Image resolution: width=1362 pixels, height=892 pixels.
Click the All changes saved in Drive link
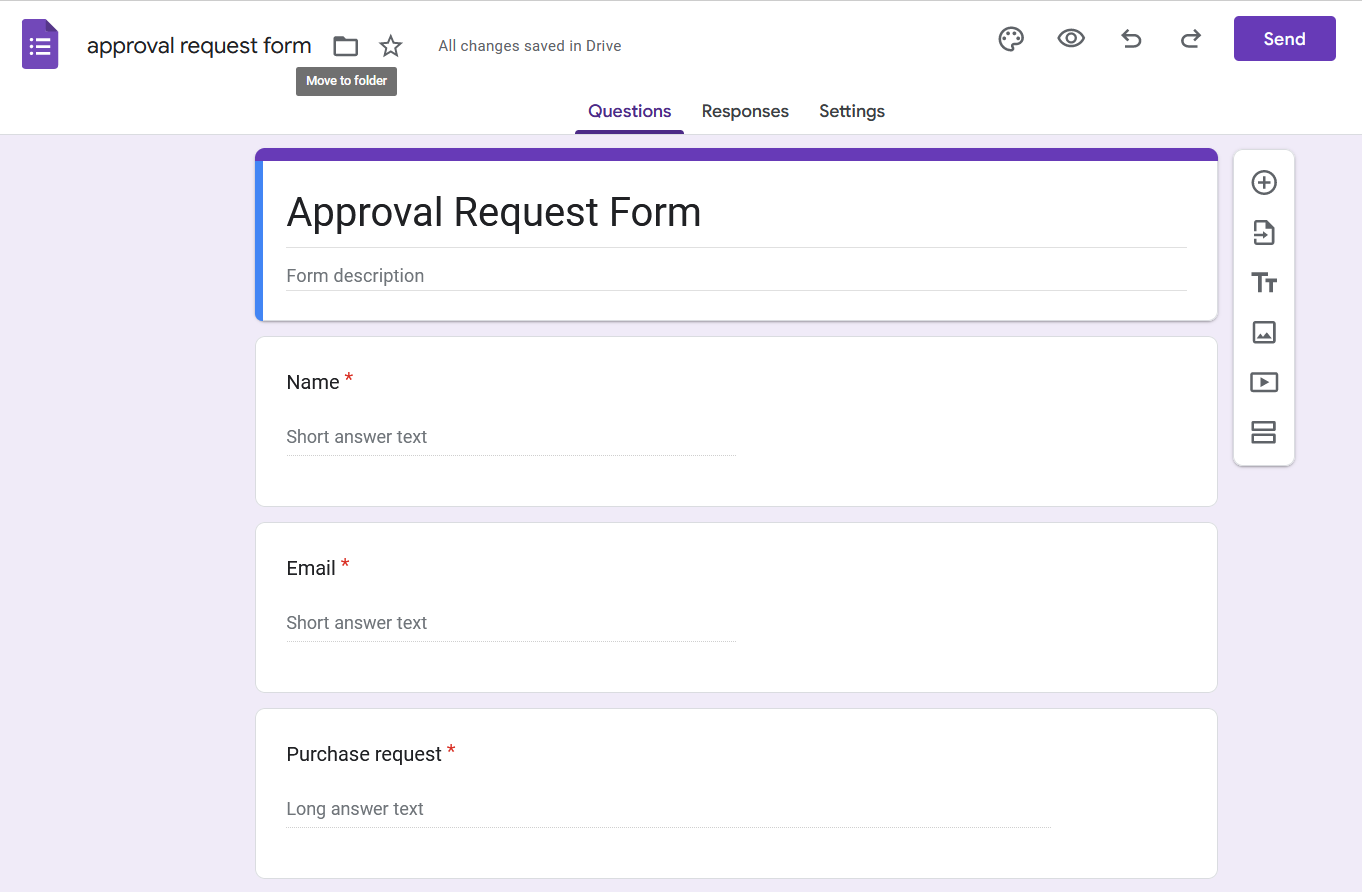point(529,46)
